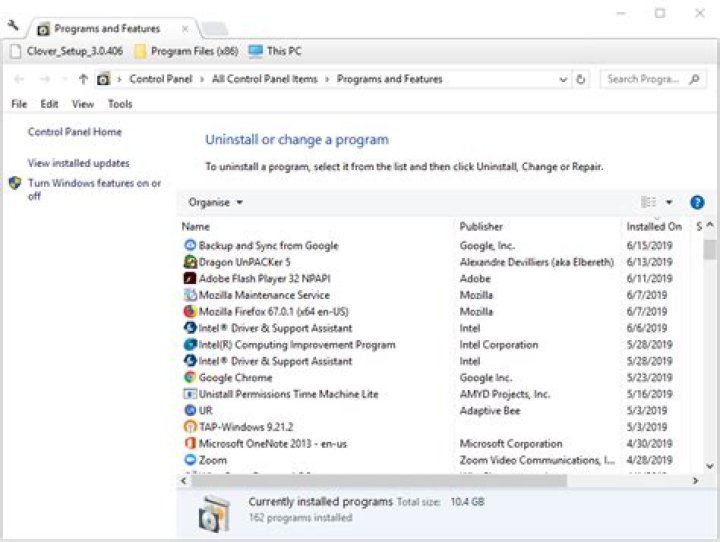Select Intel Driver & Support Assistant 5/28/2019 icon
The width and height of the screenshot is (720, 542).
click(190, 361)
